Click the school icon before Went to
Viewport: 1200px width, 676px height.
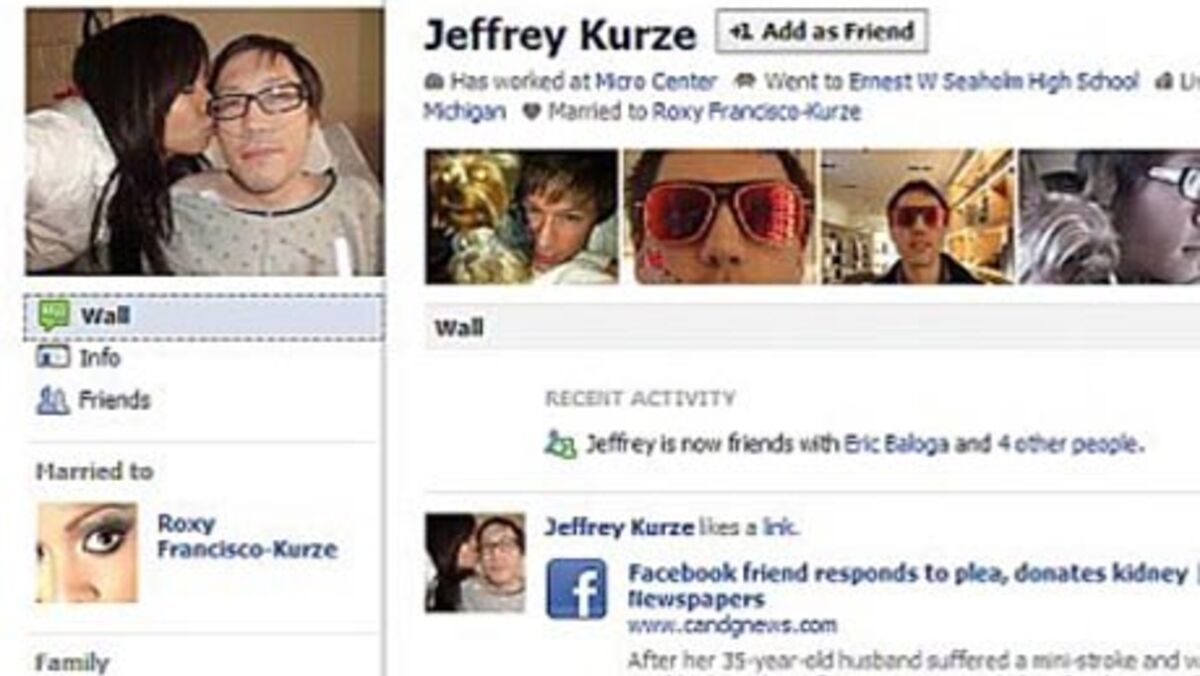click(x=745, y=82)
